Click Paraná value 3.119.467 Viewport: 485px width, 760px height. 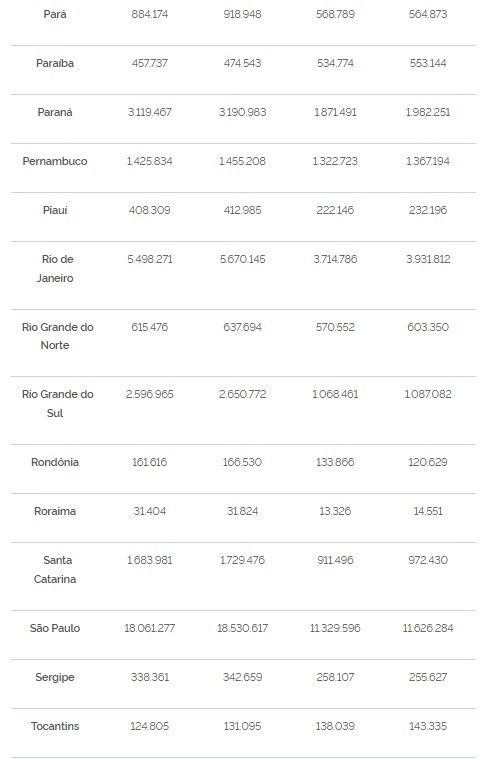150,112
